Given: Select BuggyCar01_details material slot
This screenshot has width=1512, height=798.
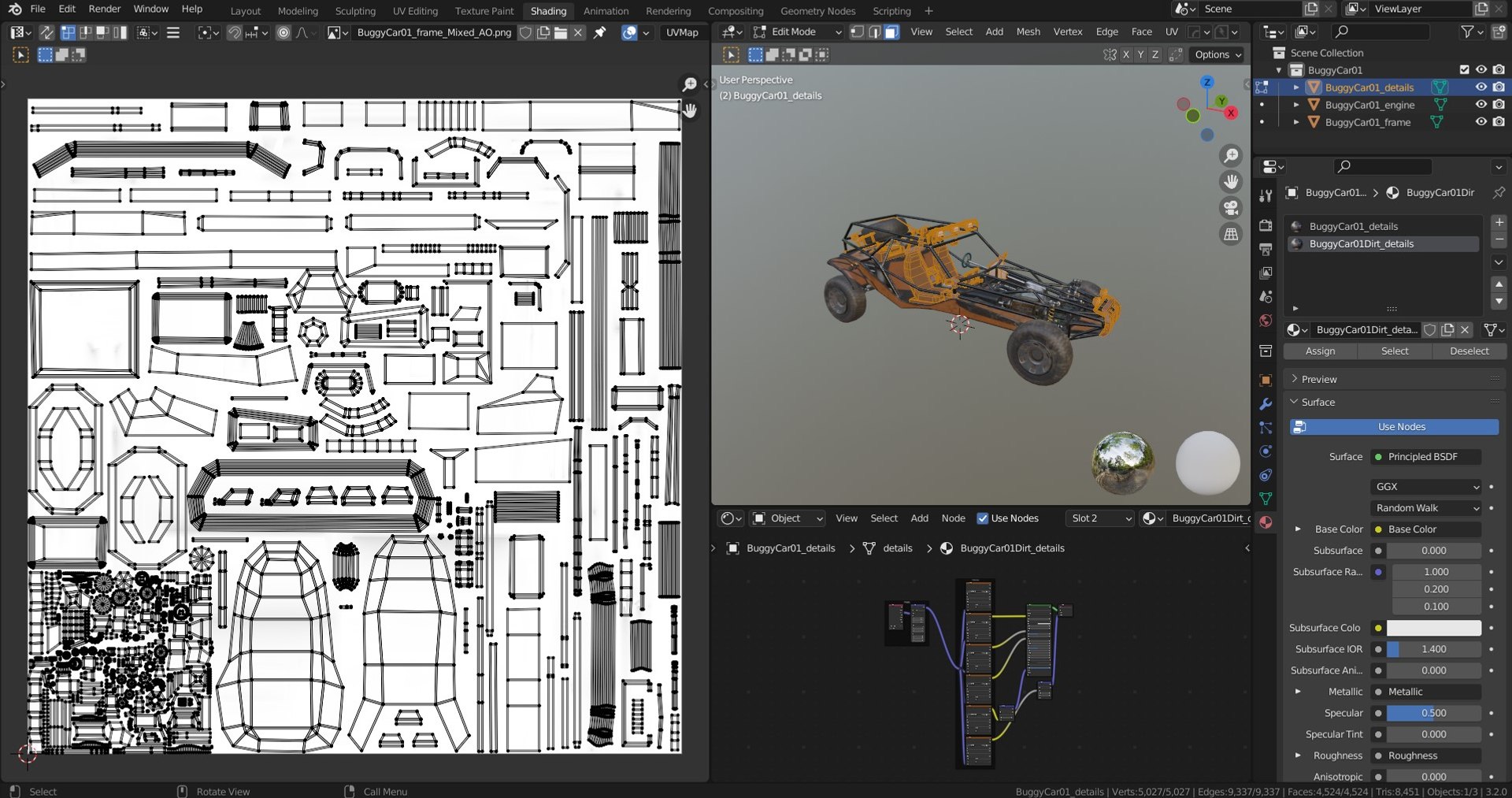Looking at the screenshot, I should tap(1384, 227).
